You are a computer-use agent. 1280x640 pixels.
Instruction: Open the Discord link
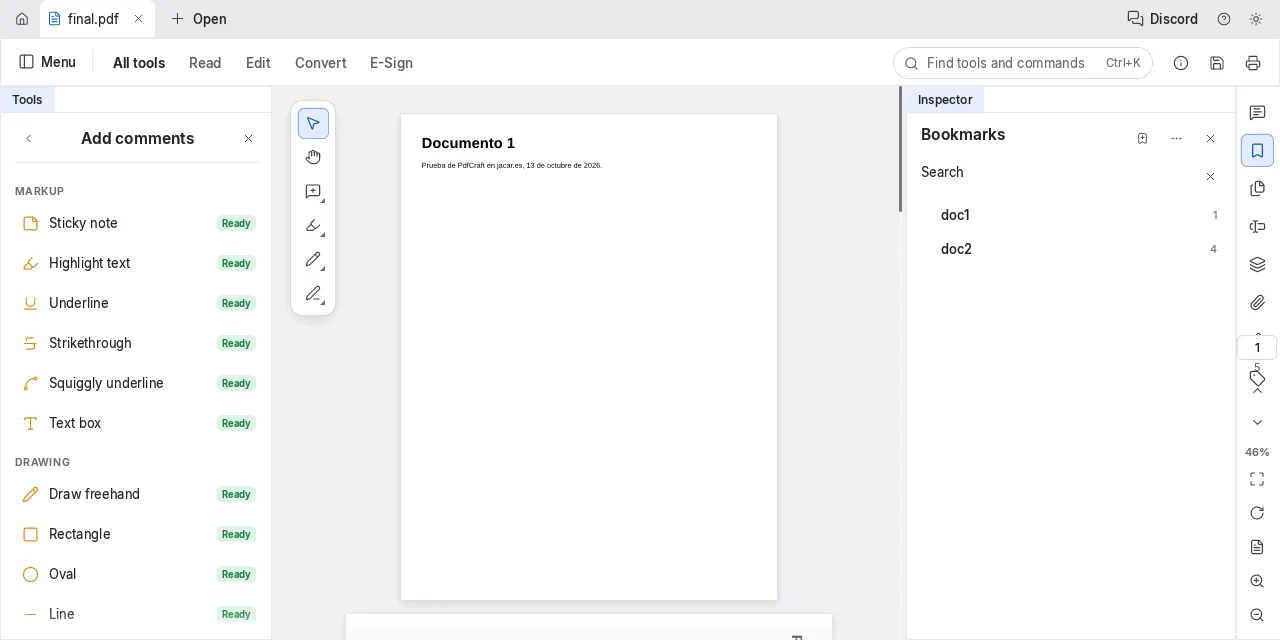1163,19
